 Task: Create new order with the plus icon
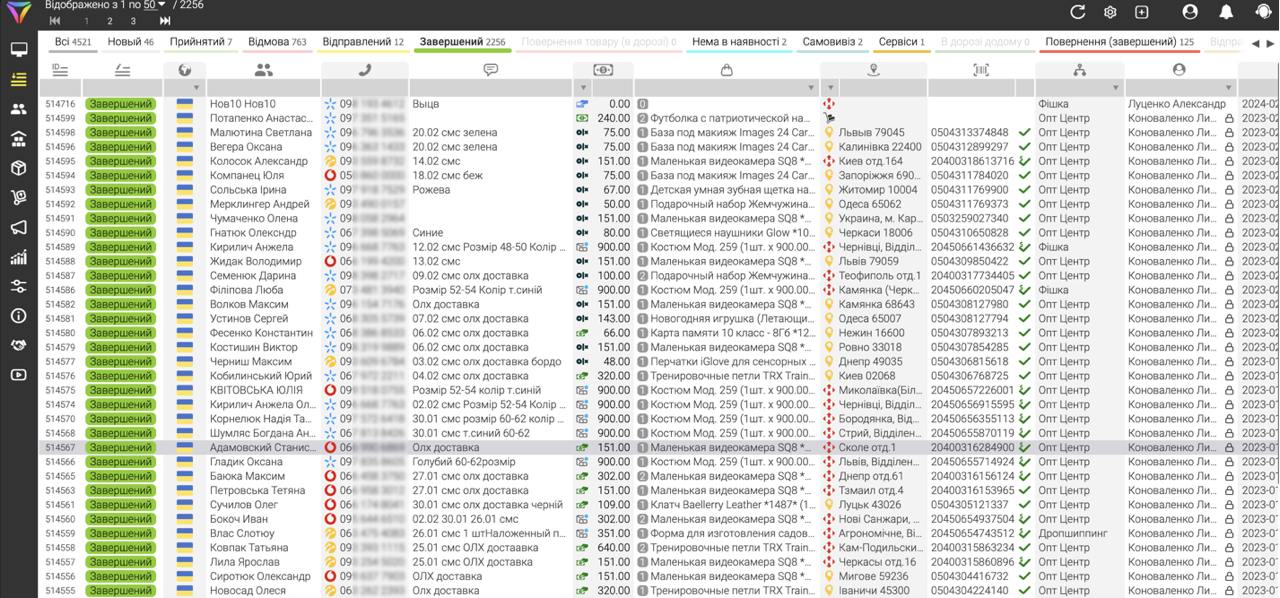coord(1141,11)
